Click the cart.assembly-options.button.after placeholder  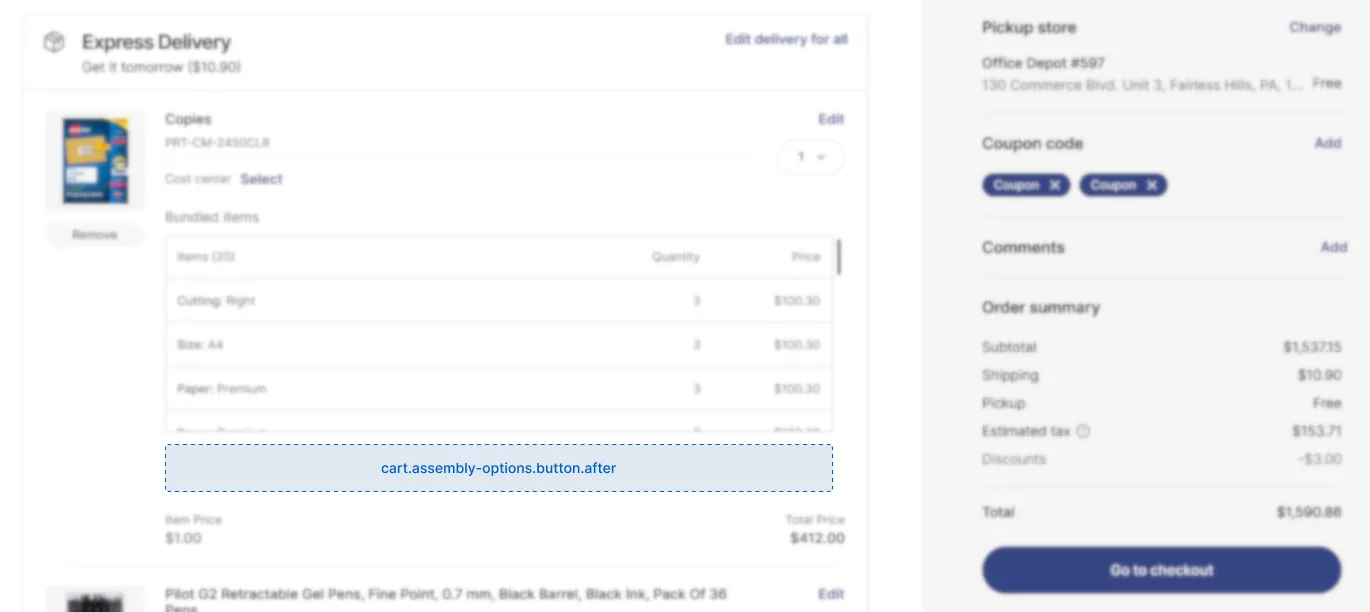click(x=499, y=468)
